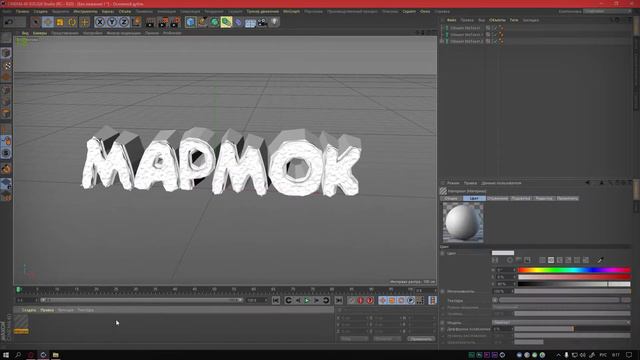Open Windows taskbar search
The image size is (640, 360).
pos(18,355)
